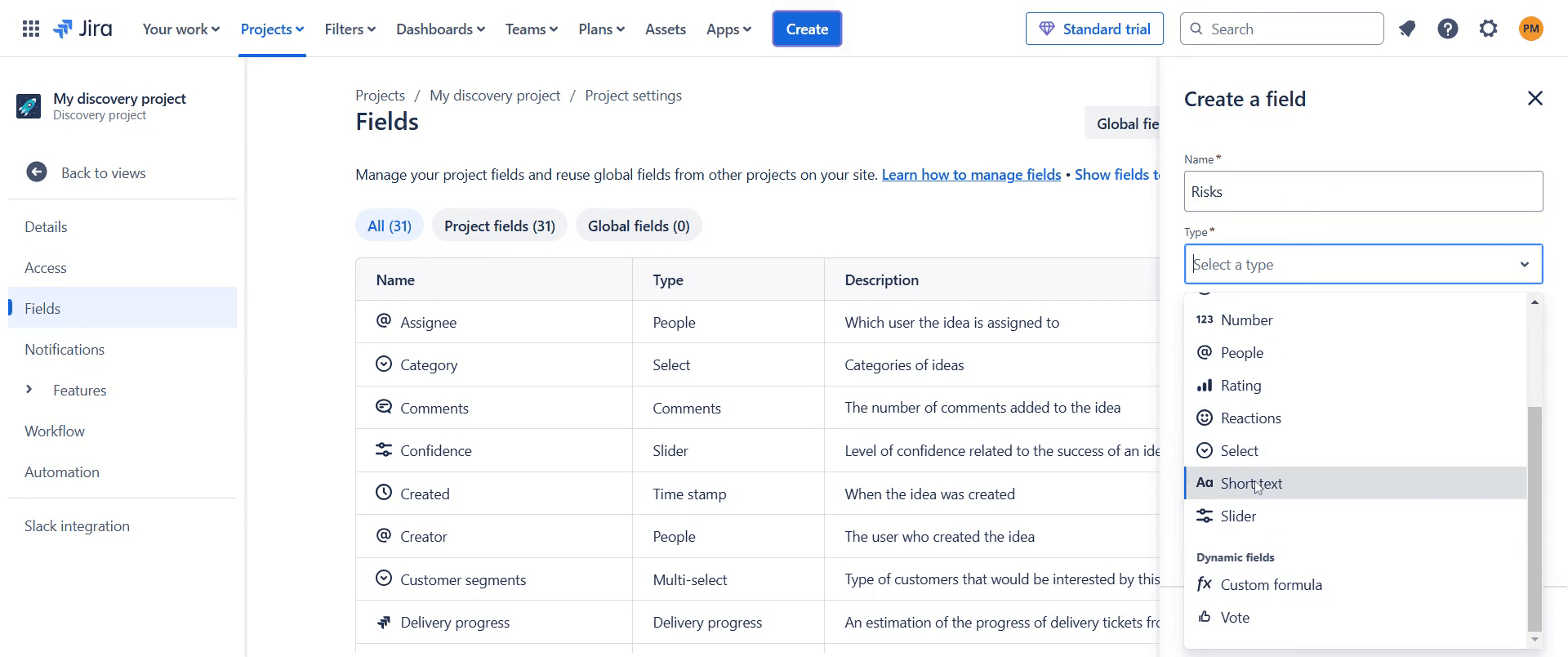Open the Select a type dropdown

tap(1363, 265)
